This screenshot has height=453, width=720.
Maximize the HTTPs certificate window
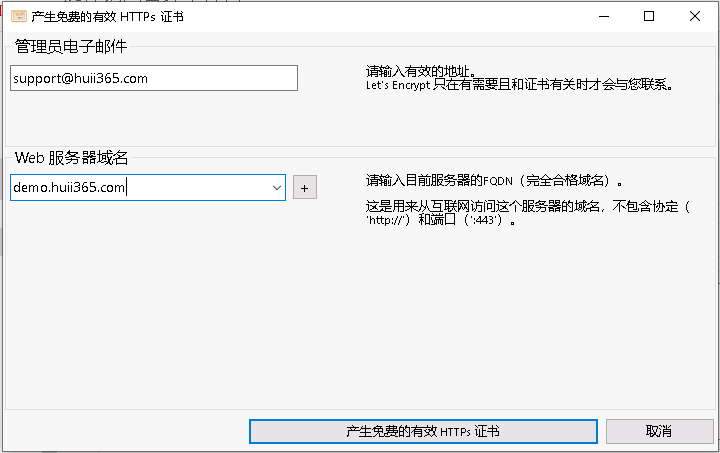[x=649, y=16]
